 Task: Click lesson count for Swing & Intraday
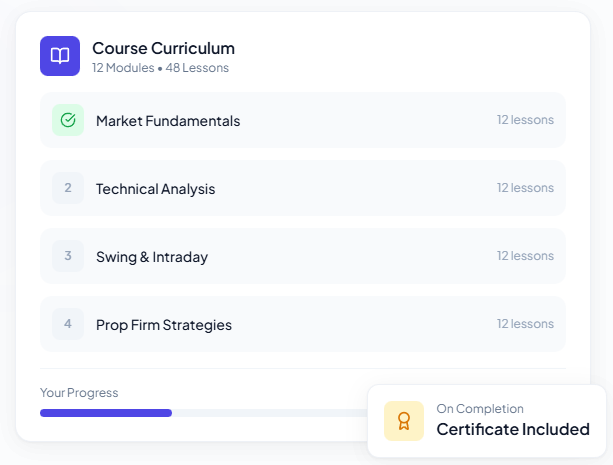[x=525, y=256]
